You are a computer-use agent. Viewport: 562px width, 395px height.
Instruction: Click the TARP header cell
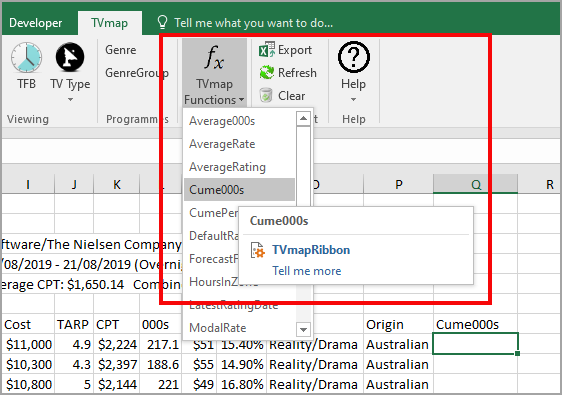(74, 324)
